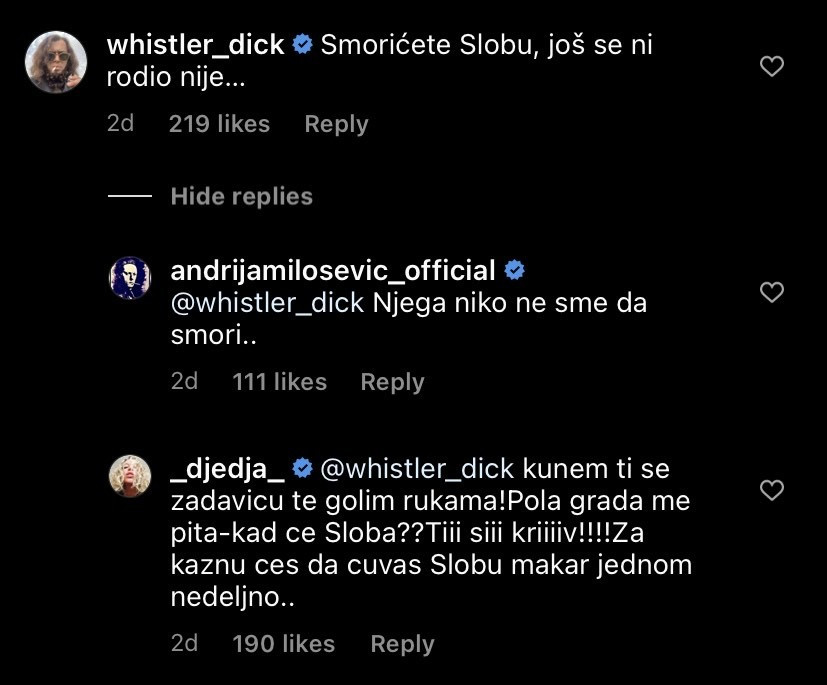Like the whistler_dick comment with the heart
827x685 pixels.
coord(772,67)
